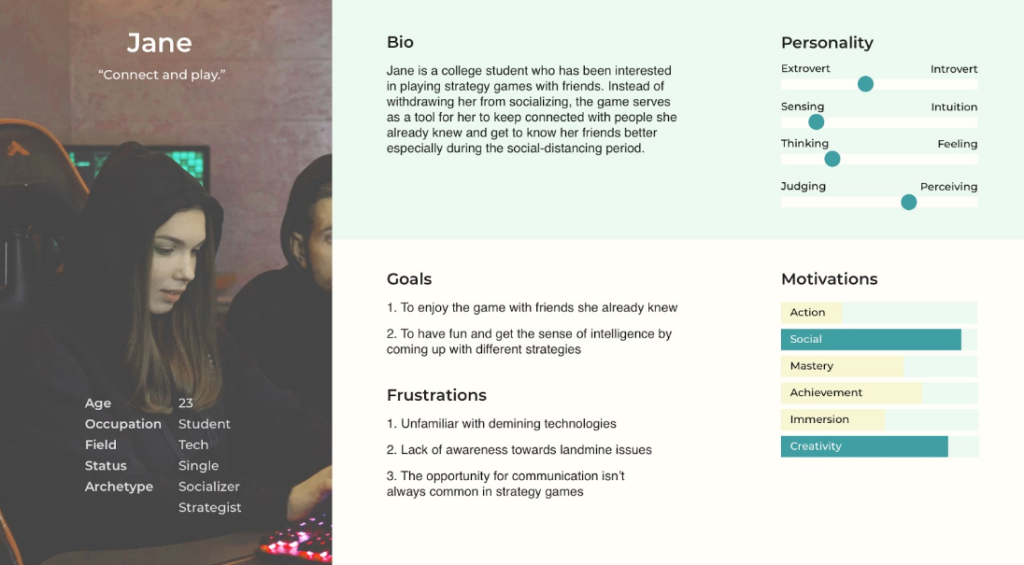Image resolution: width=1024 pixels, height=565 pixels.
Task: Select the Creativity motivation bar
Action: click(x=879, y=446)
